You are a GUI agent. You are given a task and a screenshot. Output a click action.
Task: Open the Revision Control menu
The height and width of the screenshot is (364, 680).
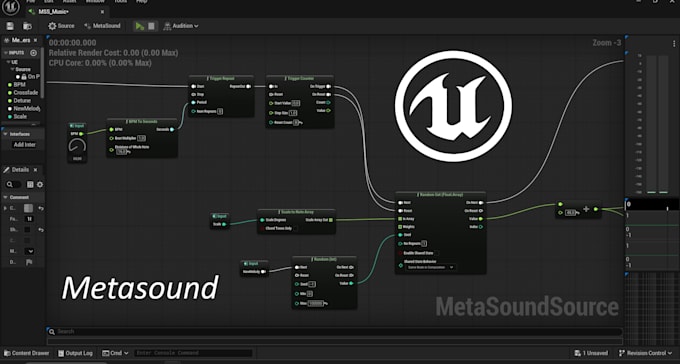pos(645,353)
